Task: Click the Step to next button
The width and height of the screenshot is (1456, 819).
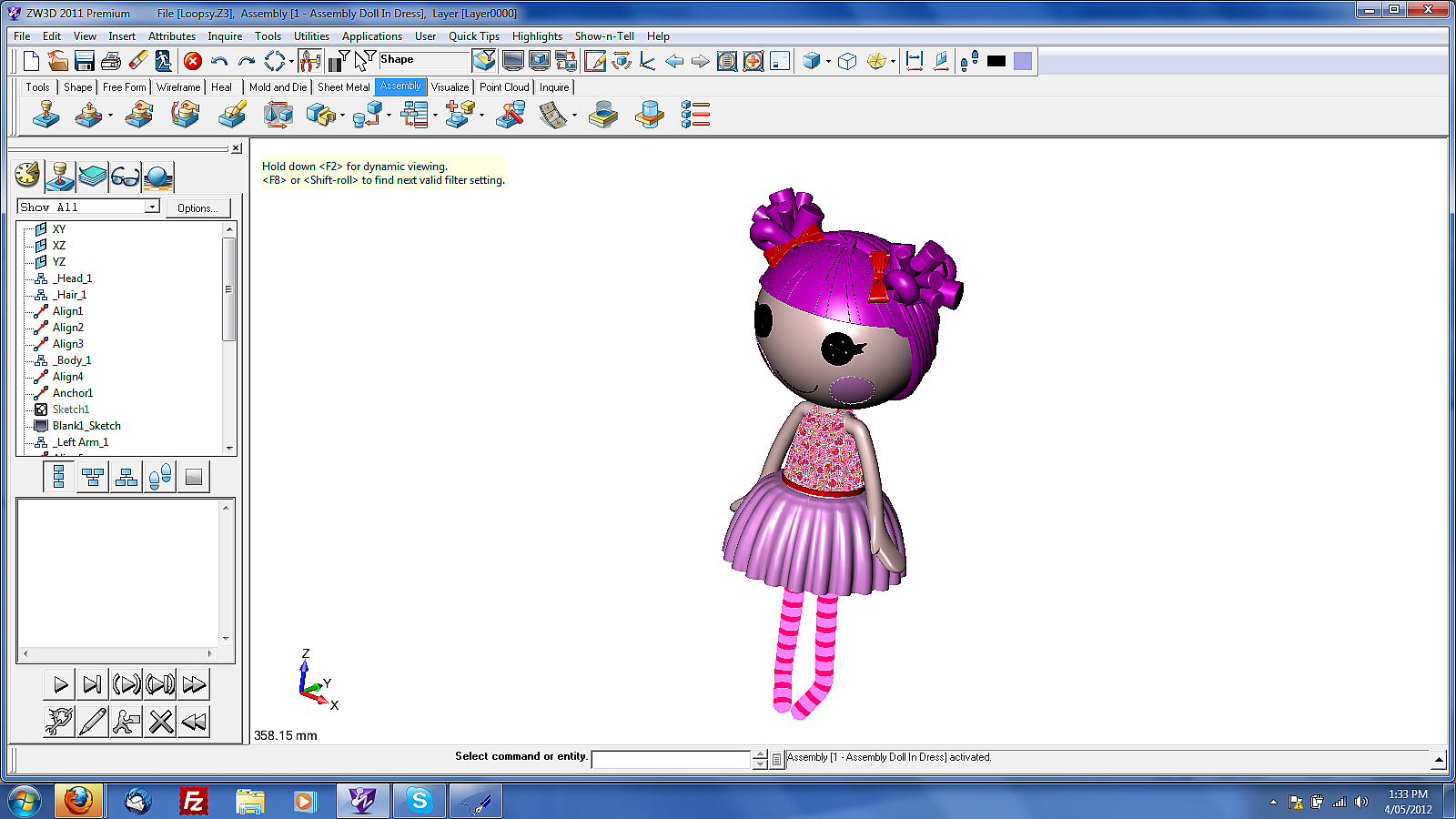Action: pyautogui.click(x=93, y=684)
